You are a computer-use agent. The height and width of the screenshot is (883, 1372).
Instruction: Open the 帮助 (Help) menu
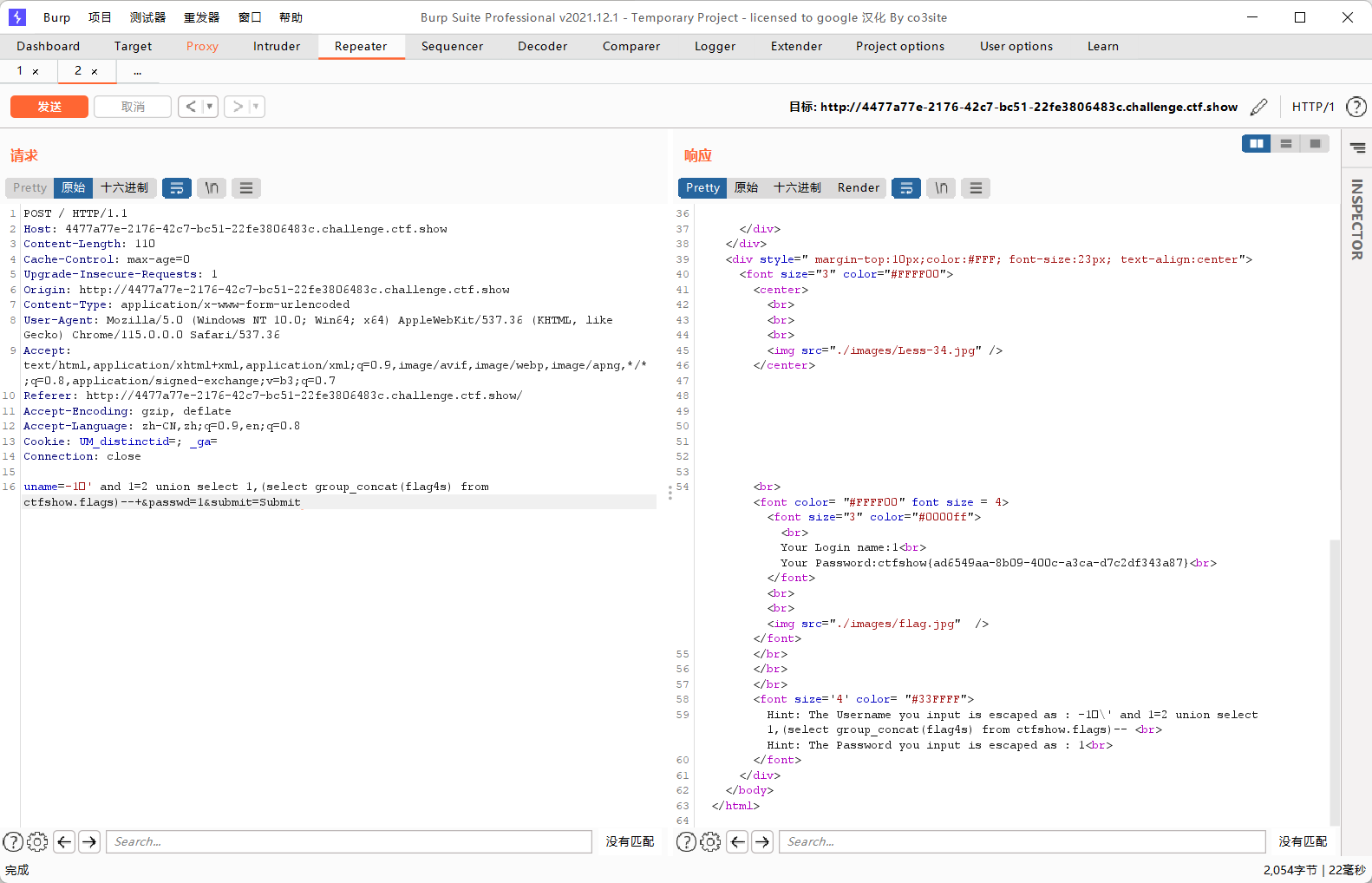[x=291, y=17]
